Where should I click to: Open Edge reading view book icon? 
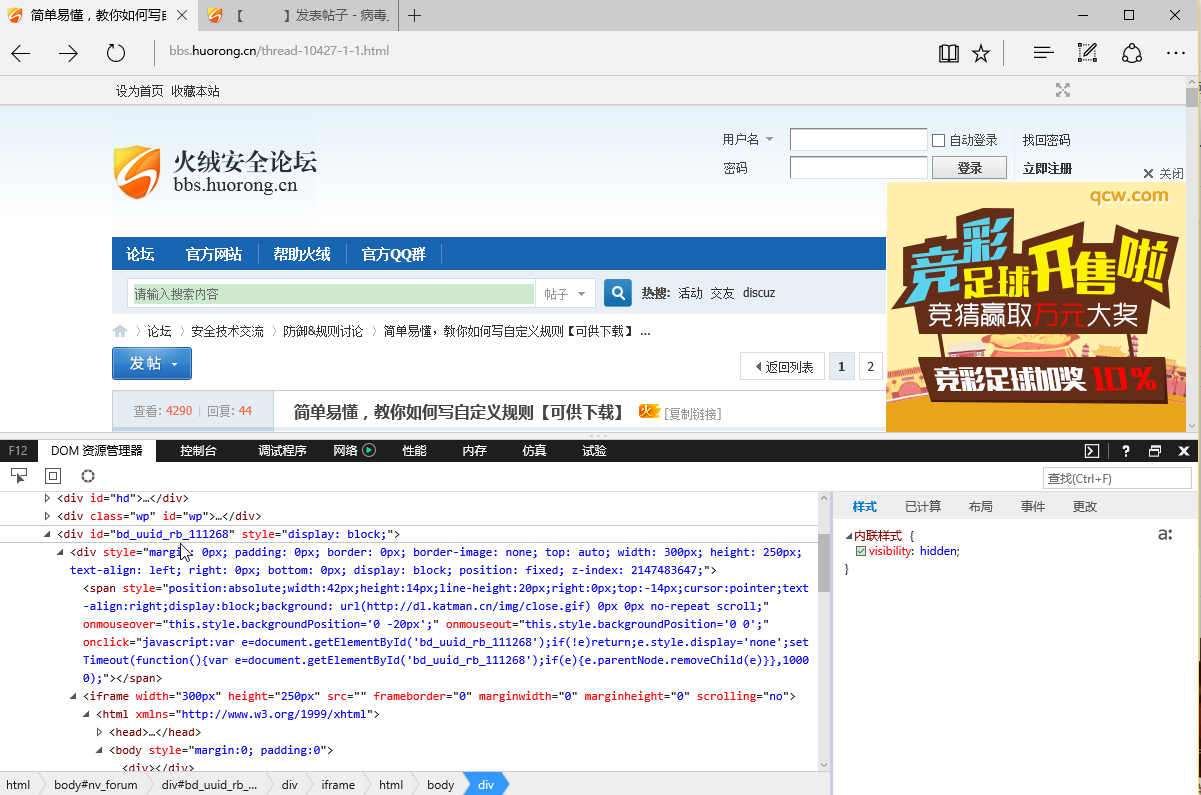tap(948, 54)
